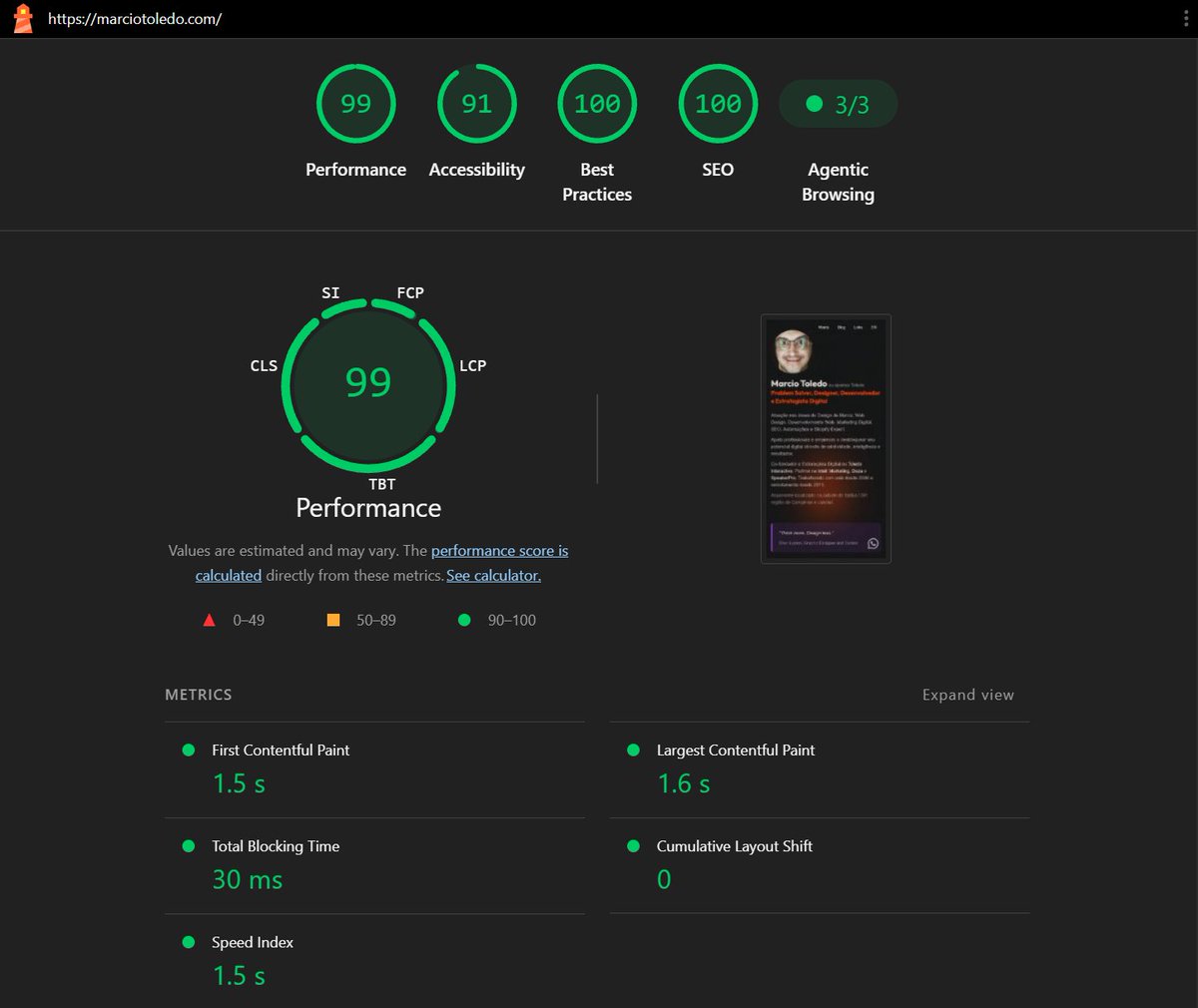Click green status dot beside First Contentful Paint
This screenshot has height=1008, width=1198.
coord(189,750)
